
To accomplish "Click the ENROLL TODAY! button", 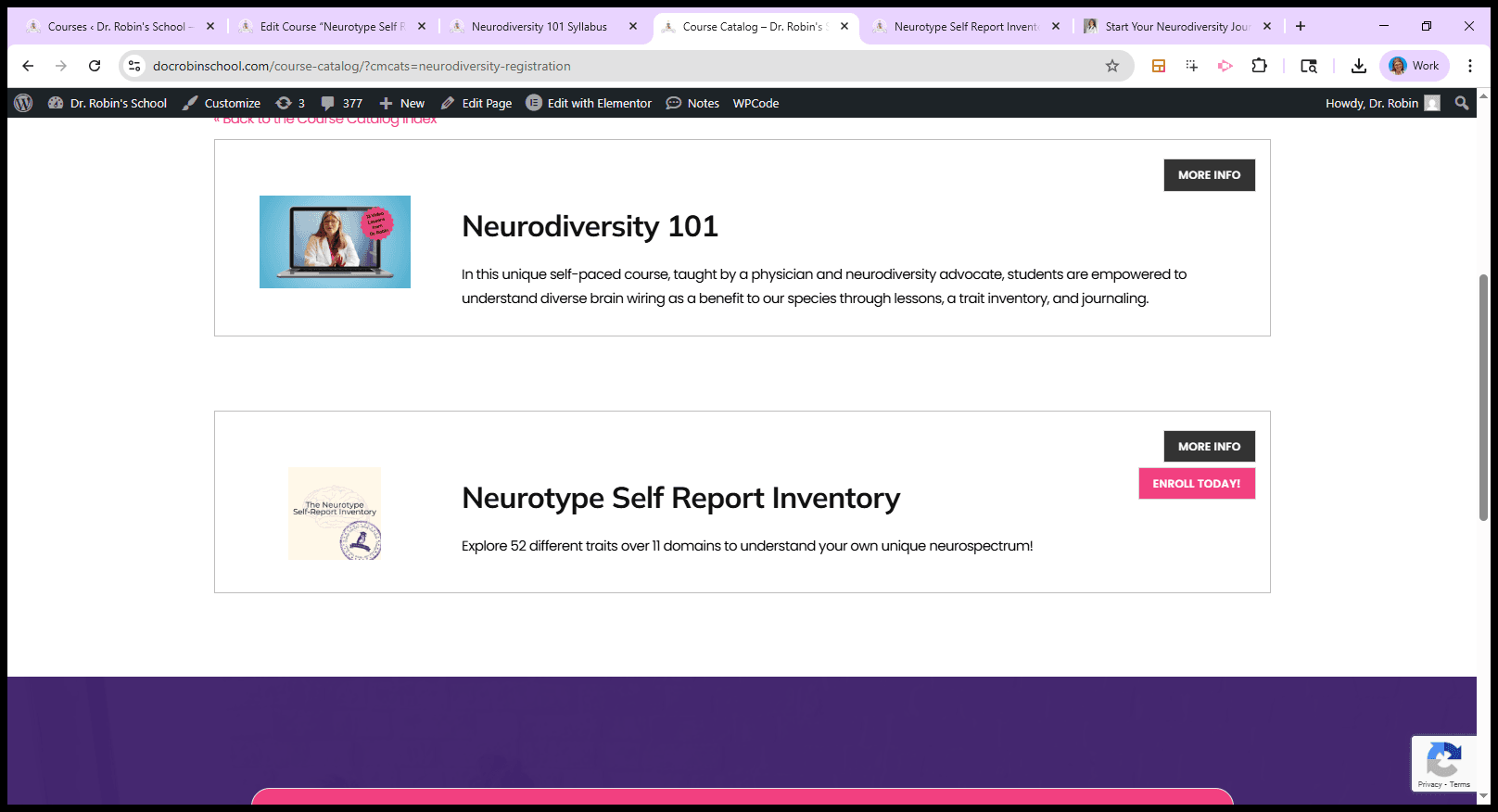I will 1197,484.
